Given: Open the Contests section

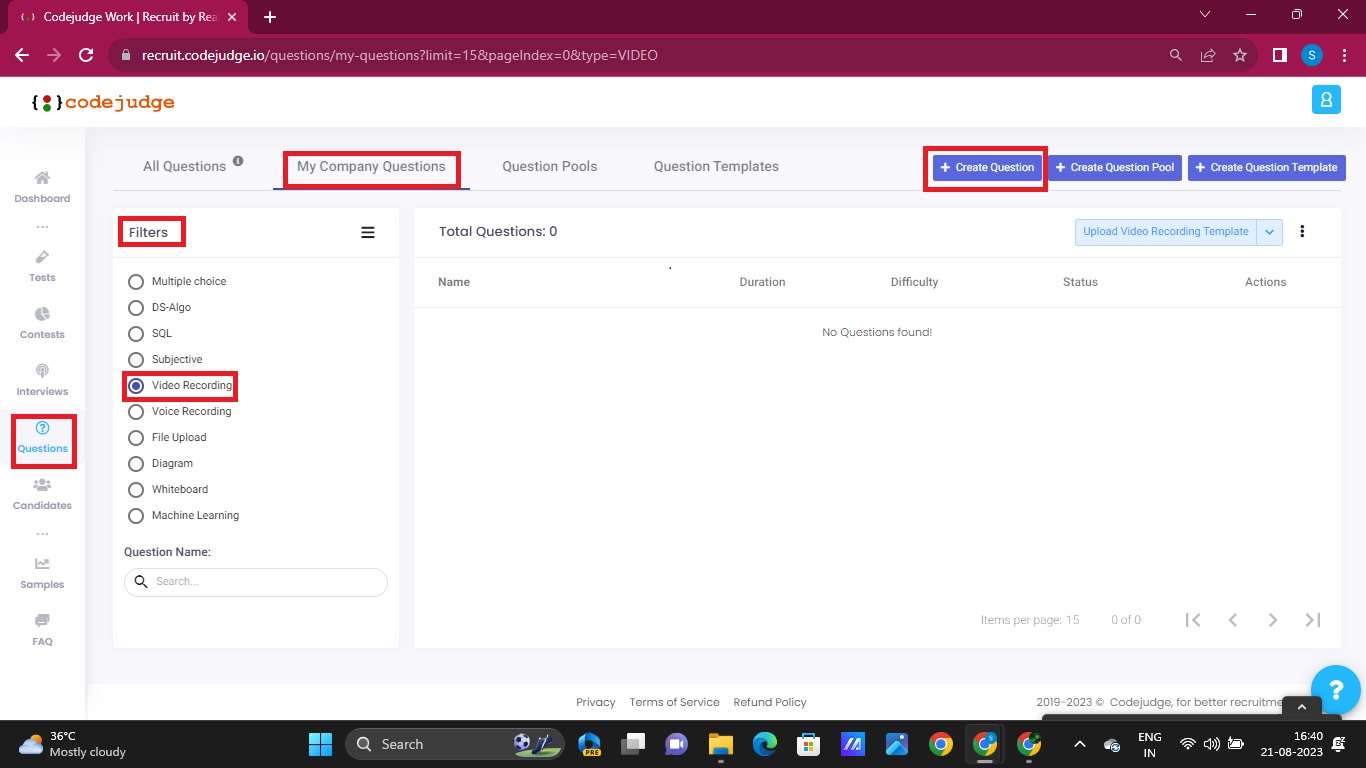Looking at the screenshot, I should (x=42, y=324).
